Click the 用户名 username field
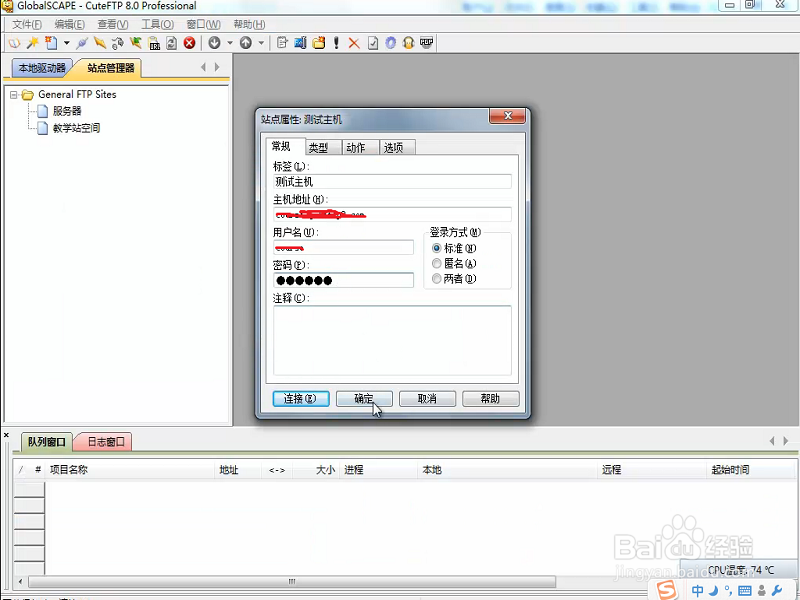This screenshot has width=800, height=600. tap(343, 247)
